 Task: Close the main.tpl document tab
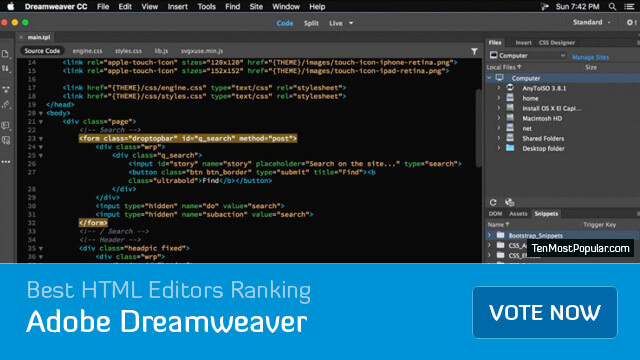(x=21, y=37)
